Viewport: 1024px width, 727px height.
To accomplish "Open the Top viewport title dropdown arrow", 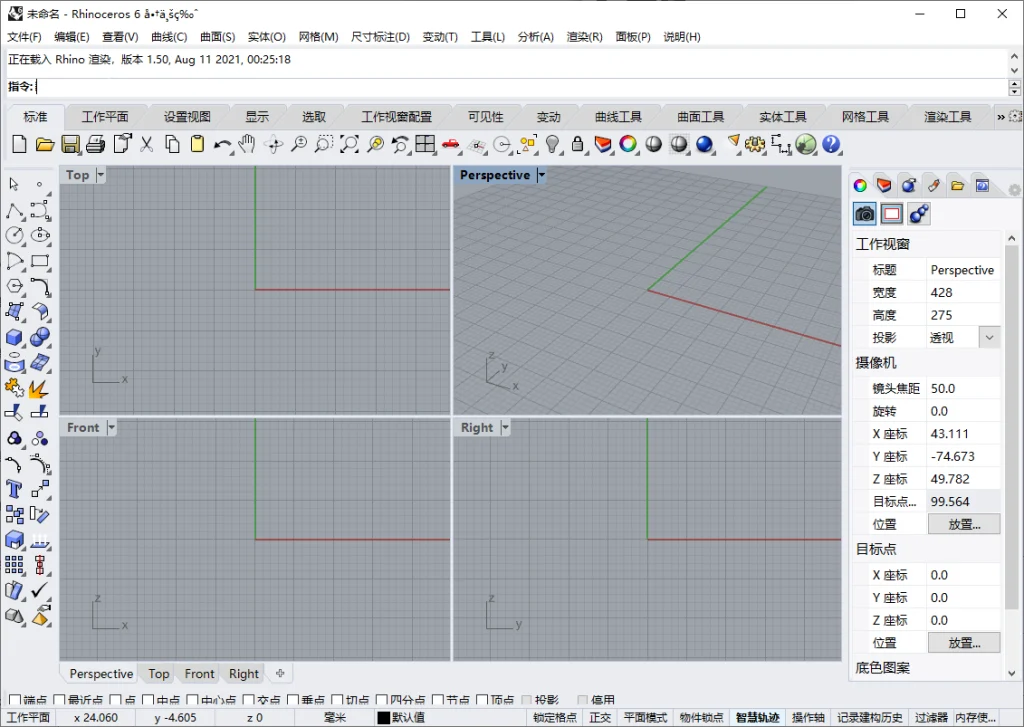I will point(100,175).
